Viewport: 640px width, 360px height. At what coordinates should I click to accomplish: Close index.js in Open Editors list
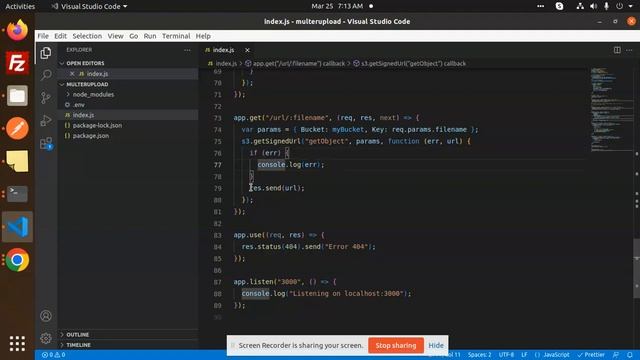(72, 74)
